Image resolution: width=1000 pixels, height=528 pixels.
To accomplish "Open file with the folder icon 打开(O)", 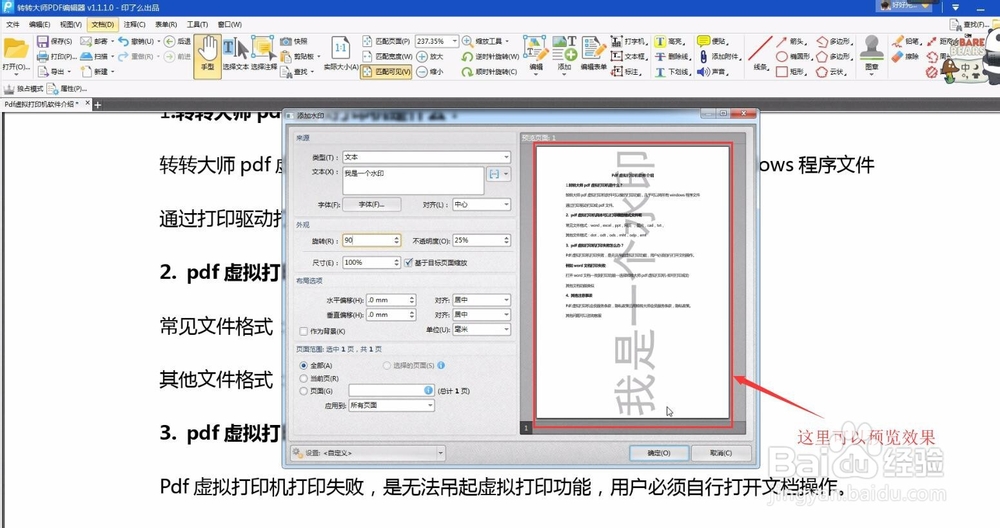I will (16, 49).
